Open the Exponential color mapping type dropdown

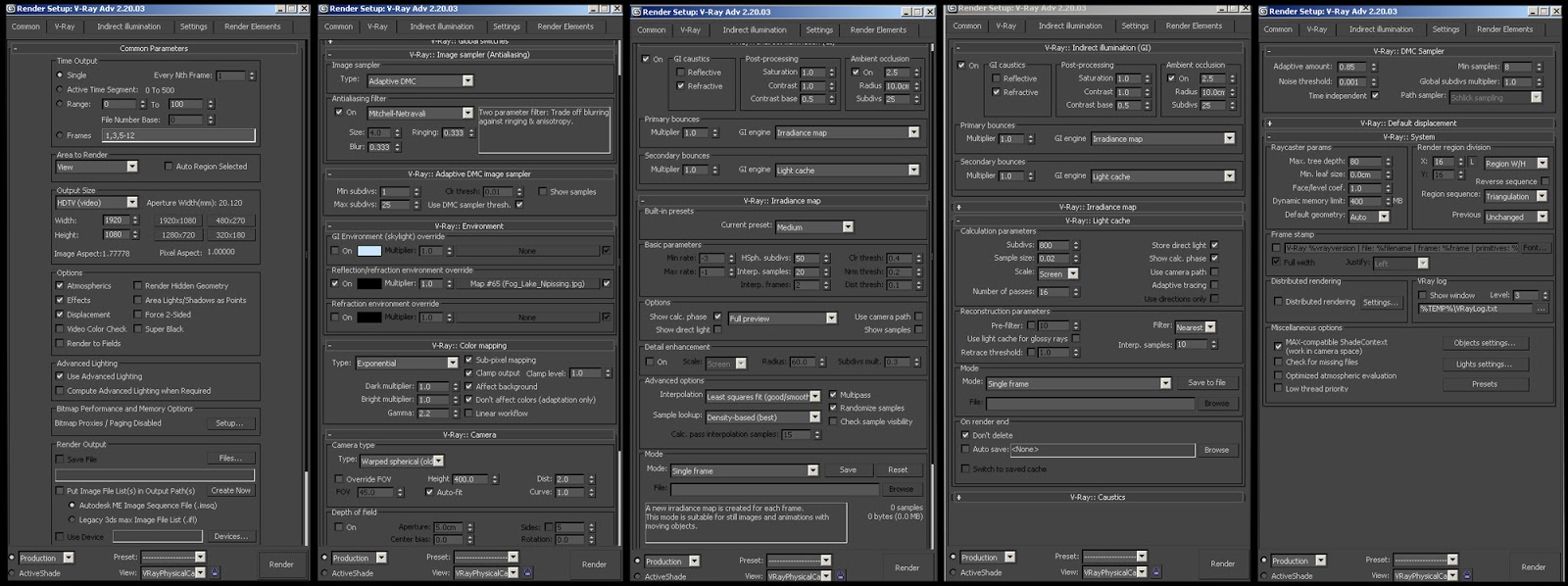407,363
